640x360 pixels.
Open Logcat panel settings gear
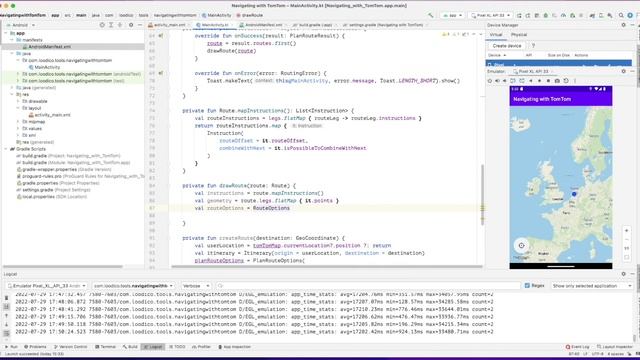coord(623,274)
